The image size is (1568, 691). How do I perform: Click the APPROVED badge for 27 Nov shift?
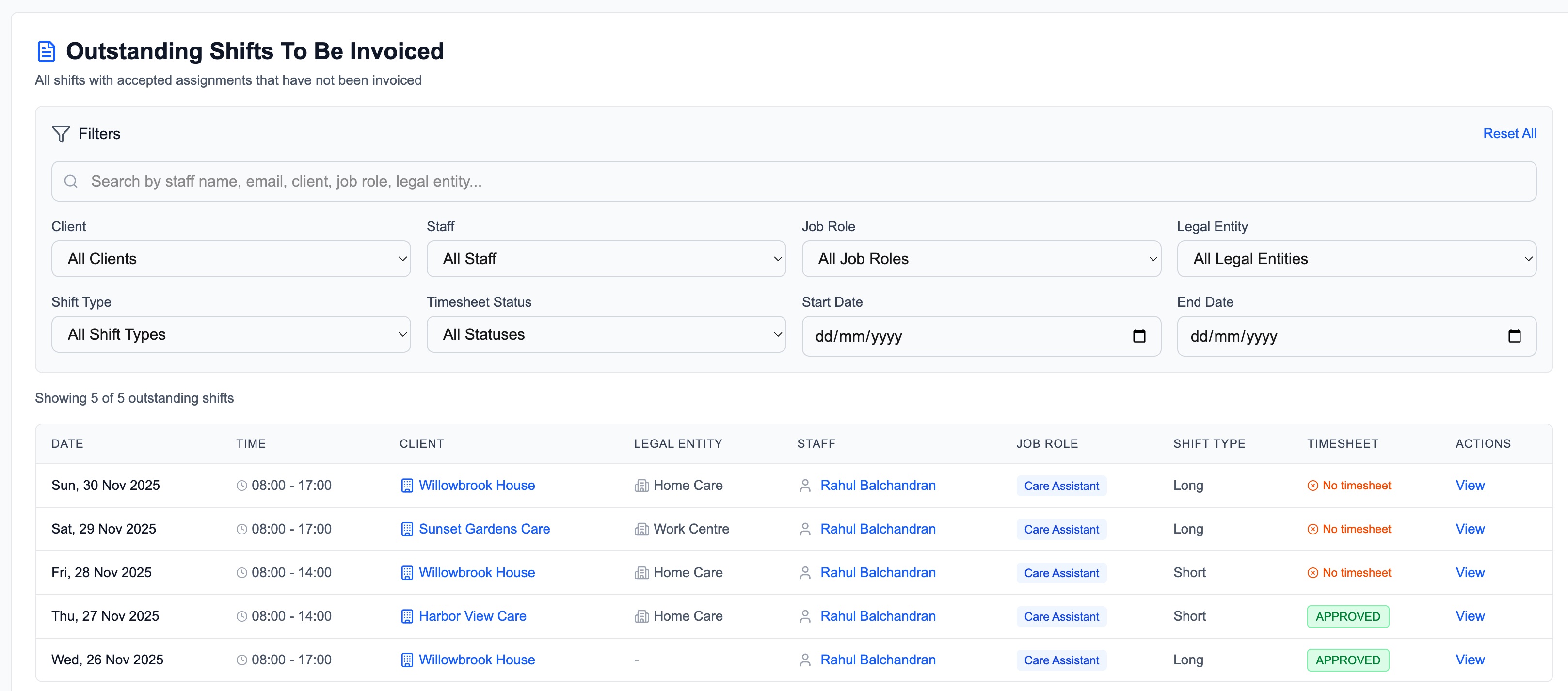click(1347, 617)
